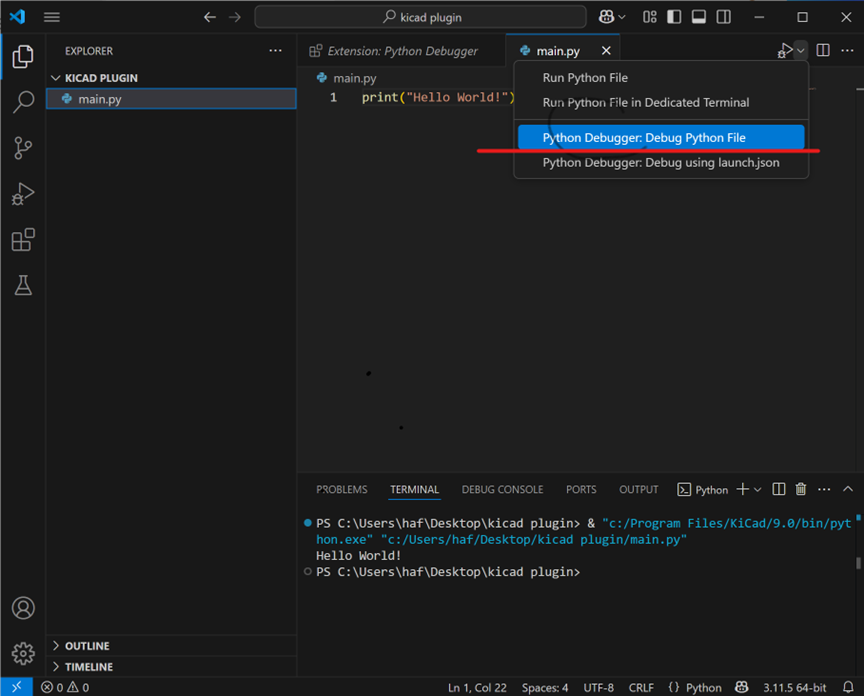Split the editor to the right
Image resolution: width=864 pixels, height=696 pixels.
point(823,51)
